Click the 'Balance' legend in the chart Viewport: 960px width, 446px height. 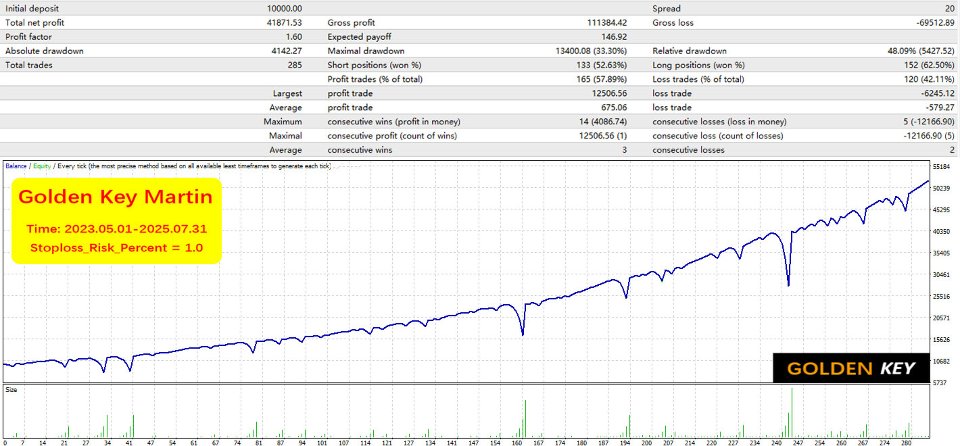coord(15,166)
